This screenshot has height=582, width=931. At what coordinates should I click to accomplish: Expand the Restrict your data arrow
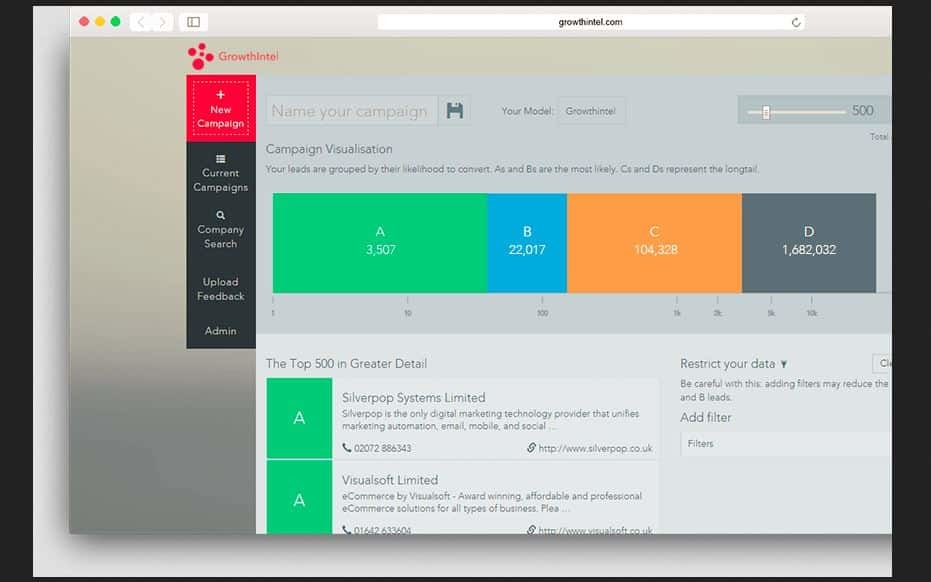tap(784, 364)
